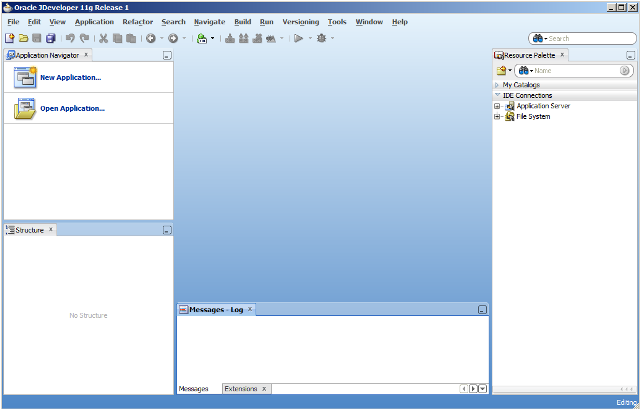Select the Resource Palette tab
The width and height of the screenshot is (640, 409).
[x=529, y=55]
